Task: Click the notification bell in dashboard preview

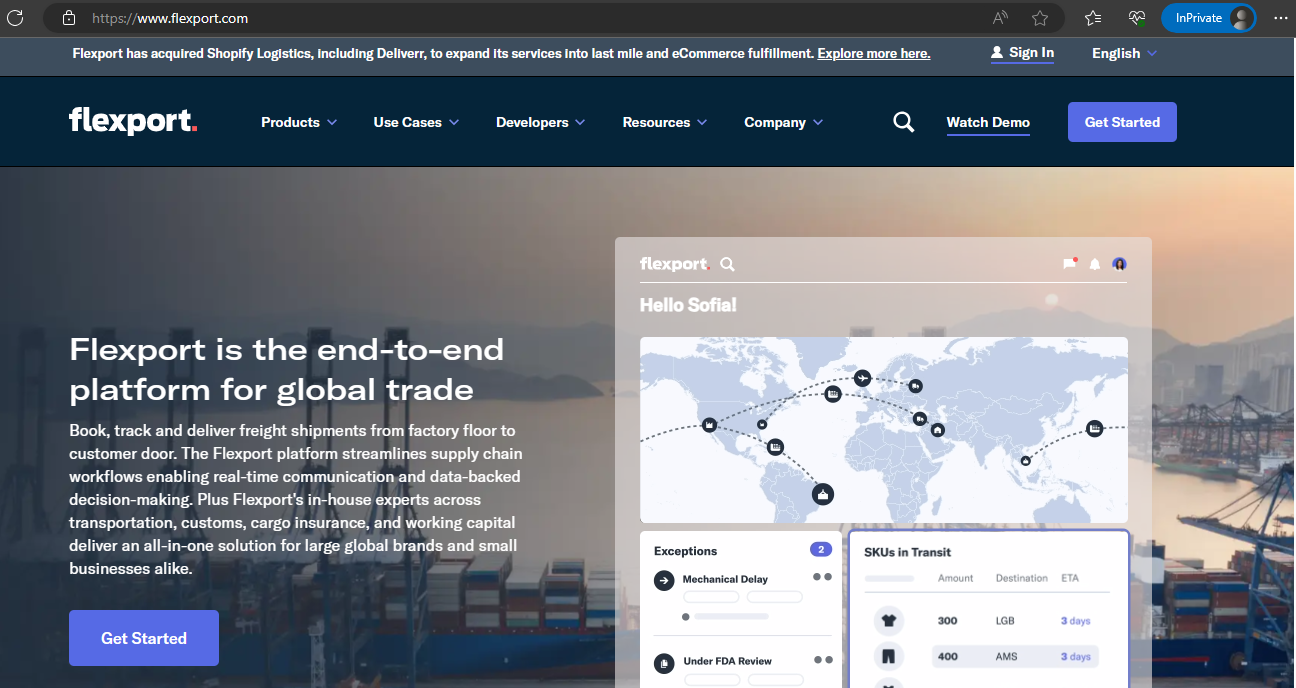Action: pos(1095,264)
